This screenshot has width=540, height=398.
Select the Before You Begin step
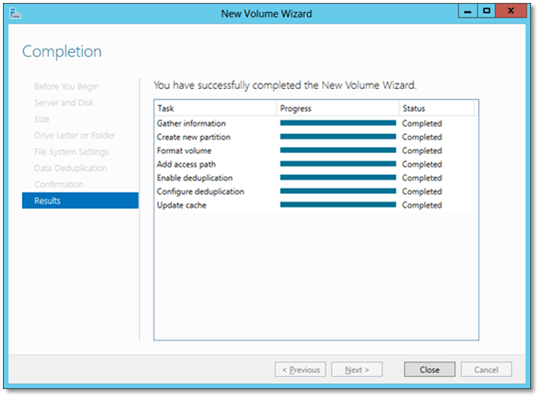(66, 86)
